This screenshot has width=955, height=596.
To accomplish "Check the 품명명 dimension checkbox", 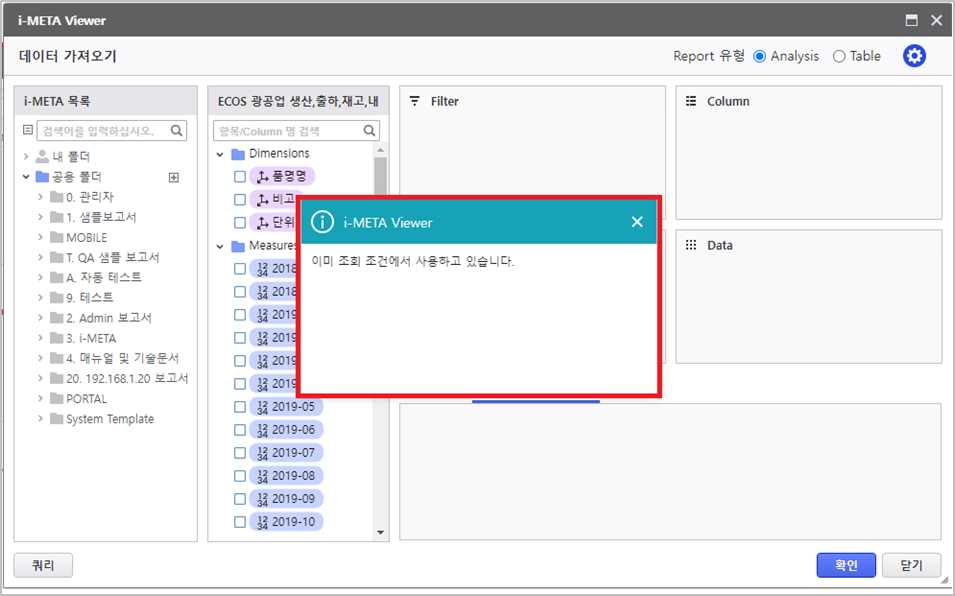I will [240, 176].
